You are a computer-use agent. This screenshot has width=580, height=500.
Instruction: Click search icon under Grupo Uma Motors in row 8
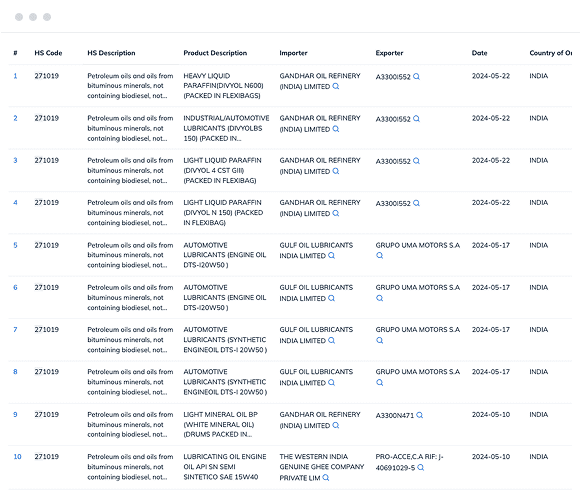[380, 382]
